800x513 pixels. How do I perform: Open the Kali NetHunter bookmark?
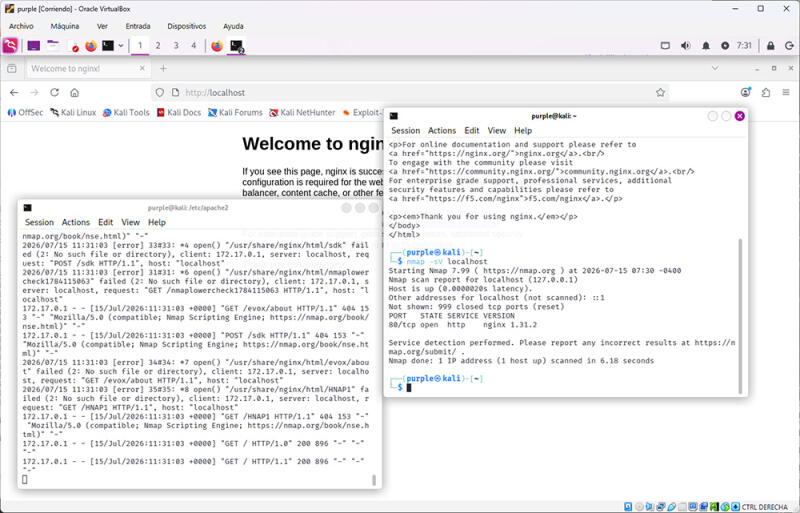[302, 112]
